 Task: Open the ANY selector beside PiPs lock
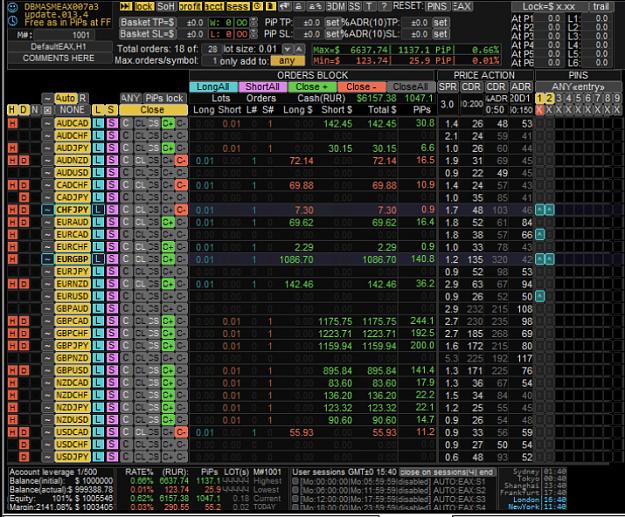click(x=130, y=98)
